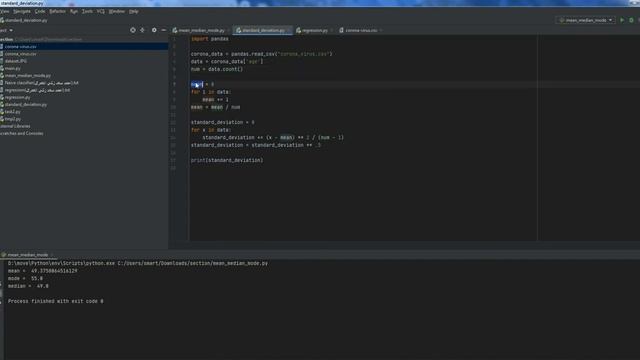Close the corona-virus.csv editor tab
This screenshot has height=360, width=640.
[381, 30]
